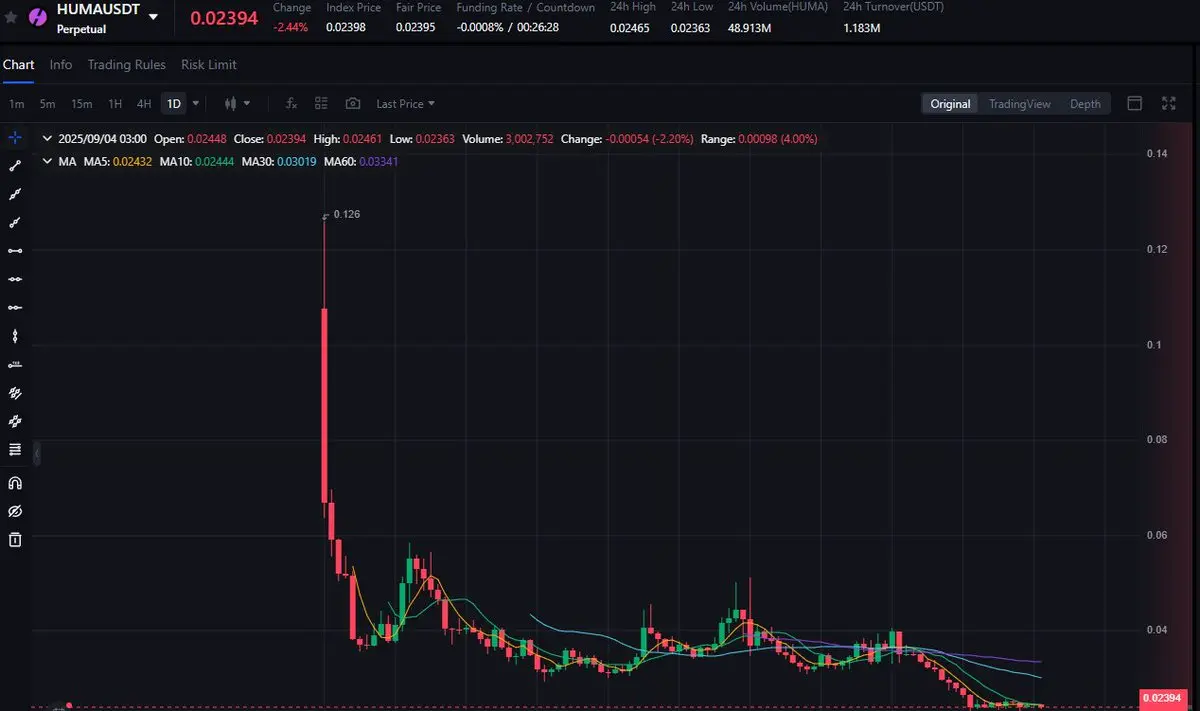Click the 0.126 high price marker

coord(347,214)
